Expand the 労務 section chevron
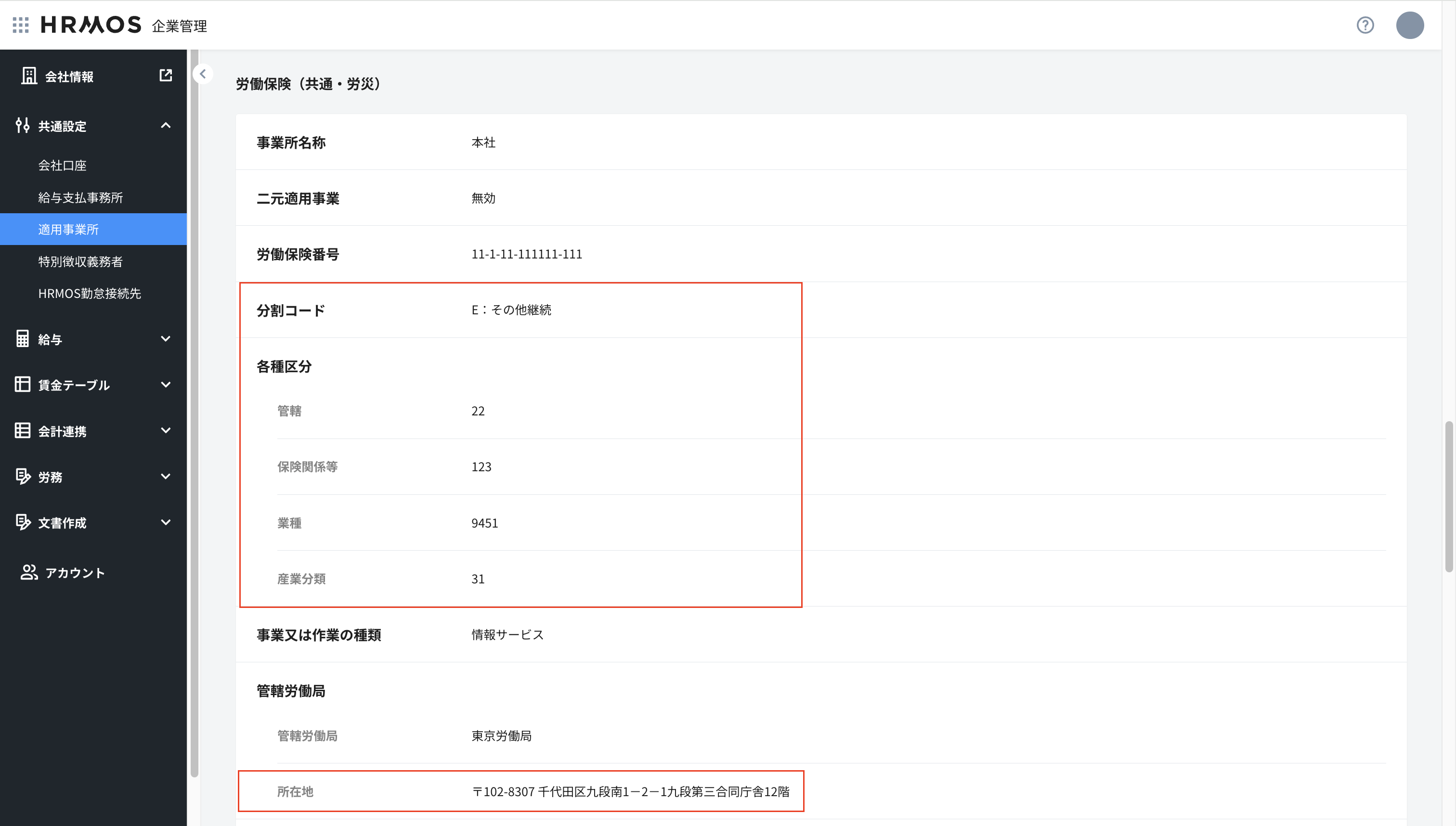This screenshot has width=1456, height=826. click(x=165, y=477)
